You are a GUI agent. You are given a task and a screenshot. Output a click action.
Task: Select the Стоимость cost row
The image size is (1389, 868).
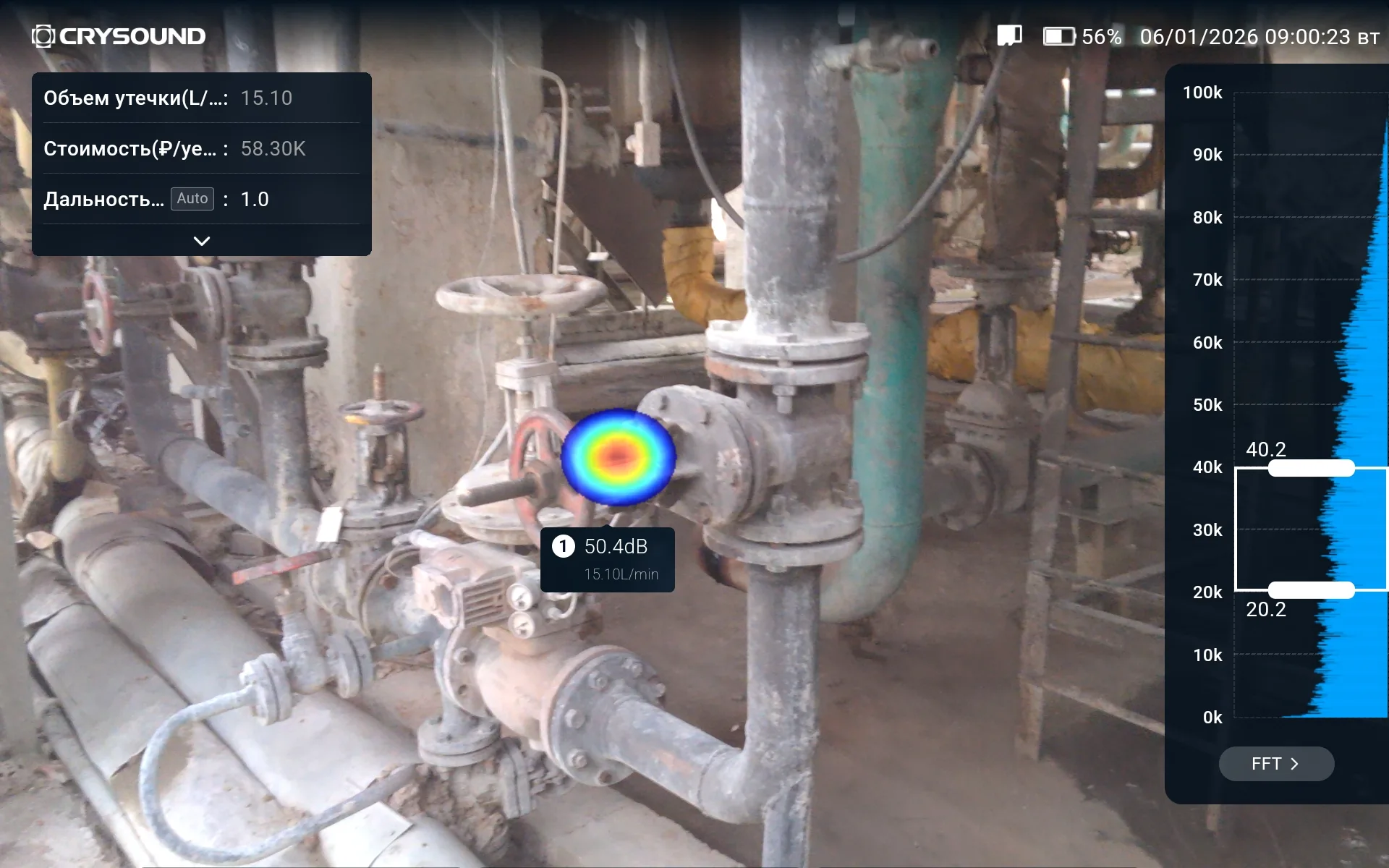tap(201, 149)
